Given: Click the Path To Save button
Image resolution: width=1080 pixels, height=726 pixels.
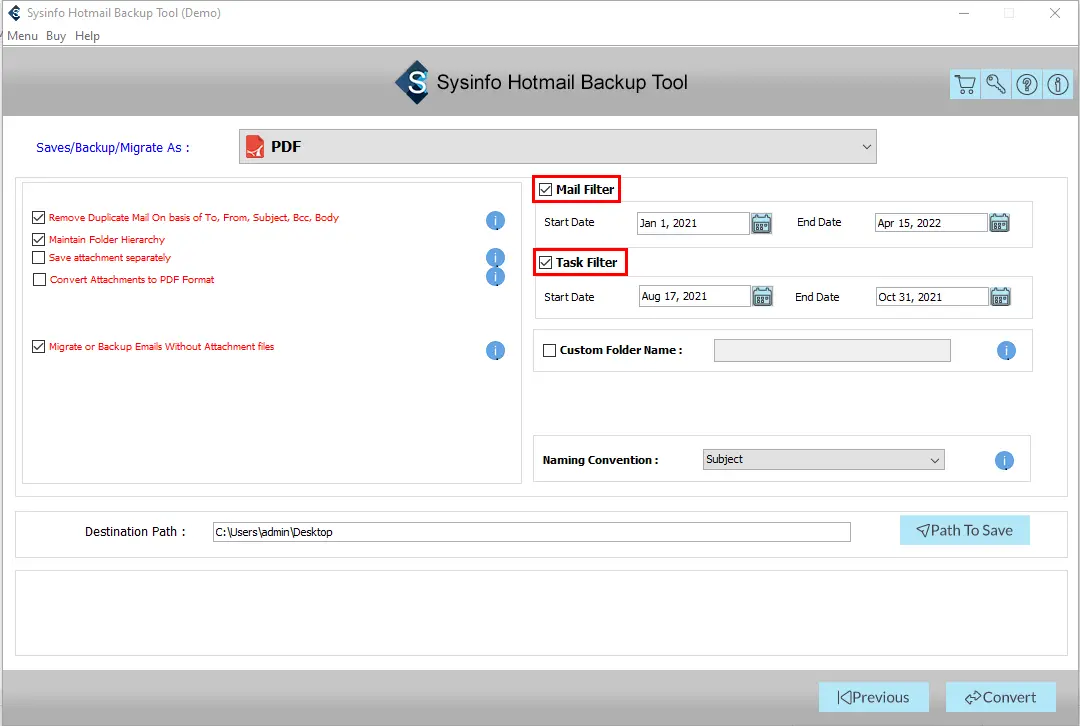Looking at the screenshot, I should pyautogui.click(x=964, y=531).
